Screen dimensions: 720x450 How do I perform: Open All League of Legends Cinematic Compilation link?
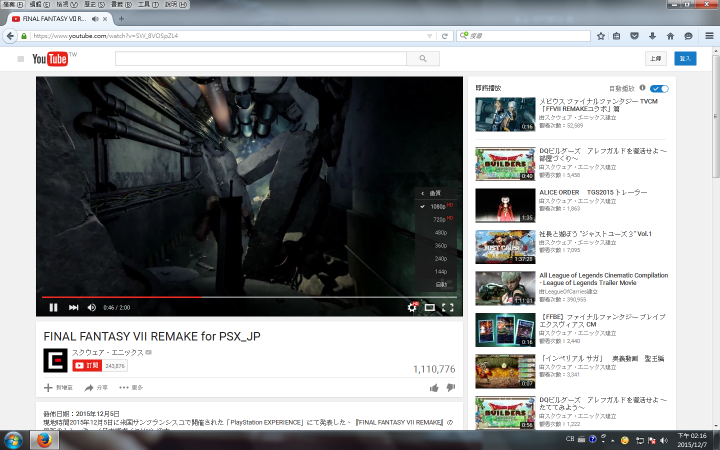click(603, 279)
